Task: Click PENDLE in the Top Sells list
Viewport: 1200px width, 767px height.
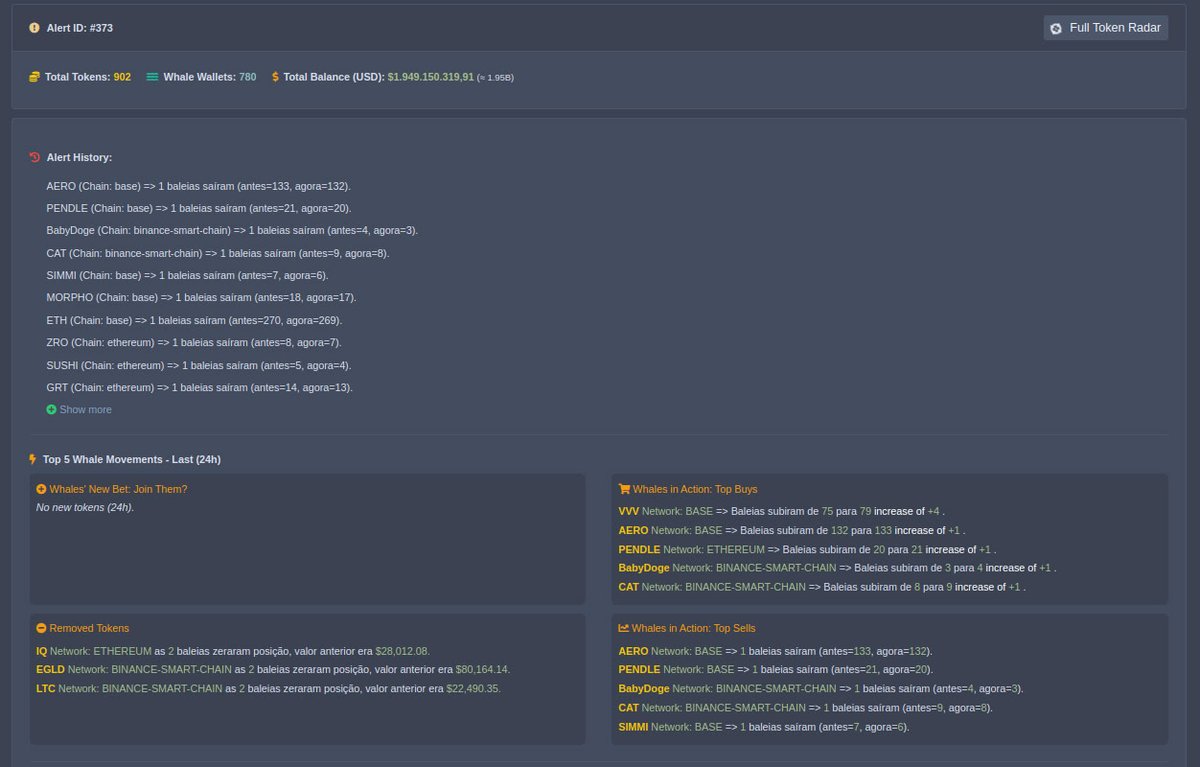Action: 639,669
